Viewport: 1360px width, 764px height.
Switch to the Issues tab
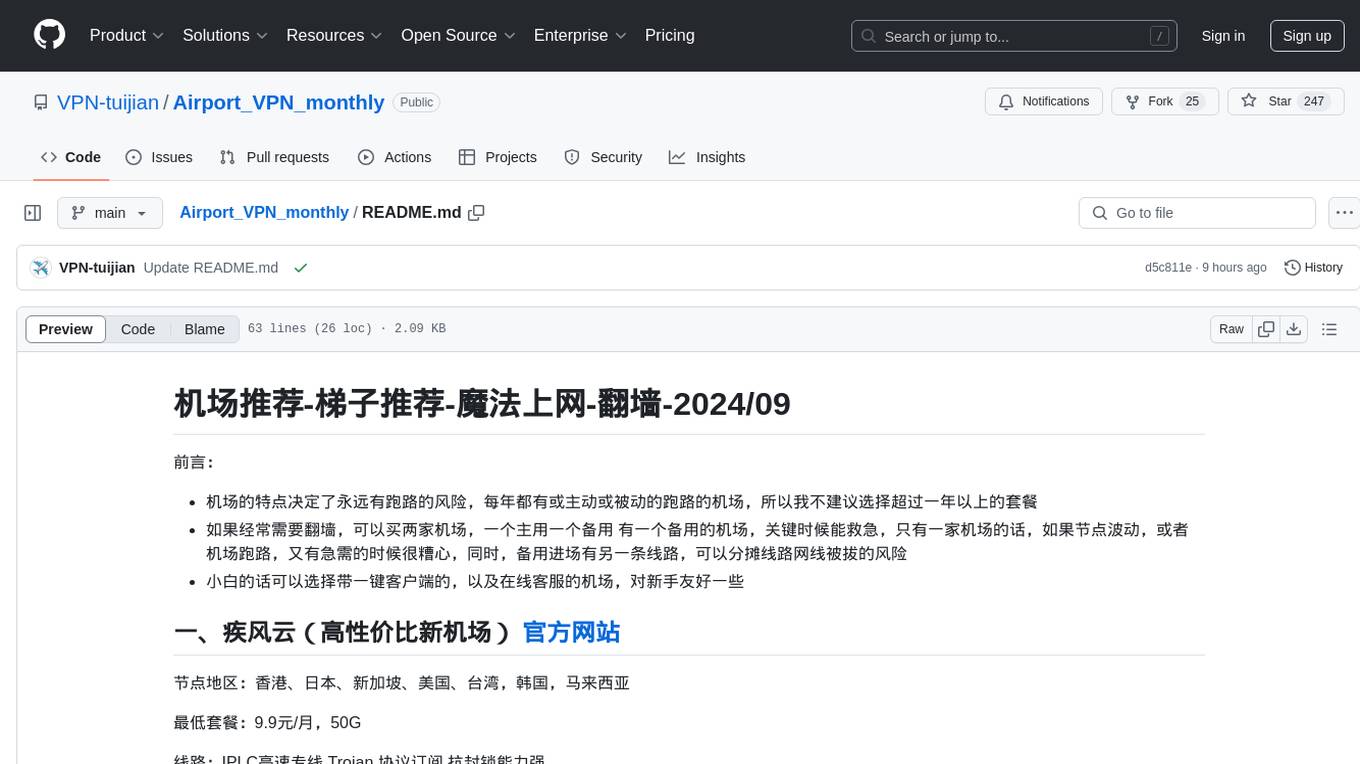[159, 157]
